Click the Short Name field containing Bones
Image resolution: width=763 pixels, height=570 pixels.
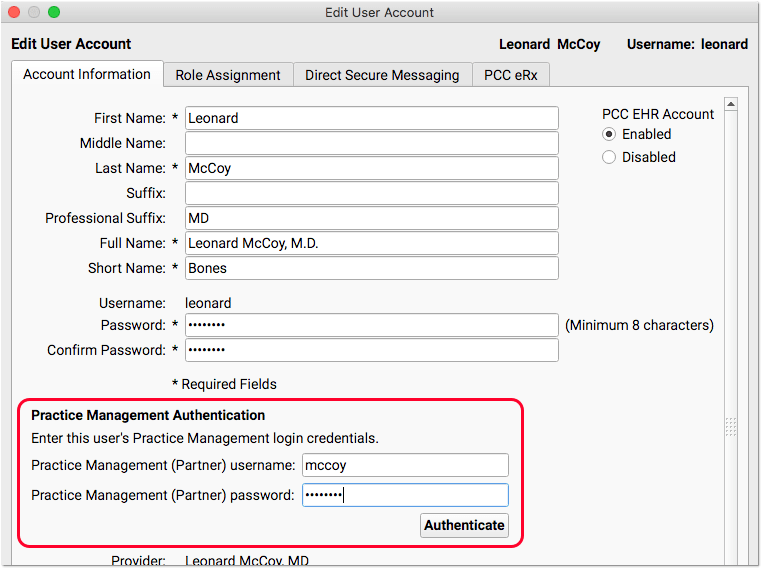[371, 268]
